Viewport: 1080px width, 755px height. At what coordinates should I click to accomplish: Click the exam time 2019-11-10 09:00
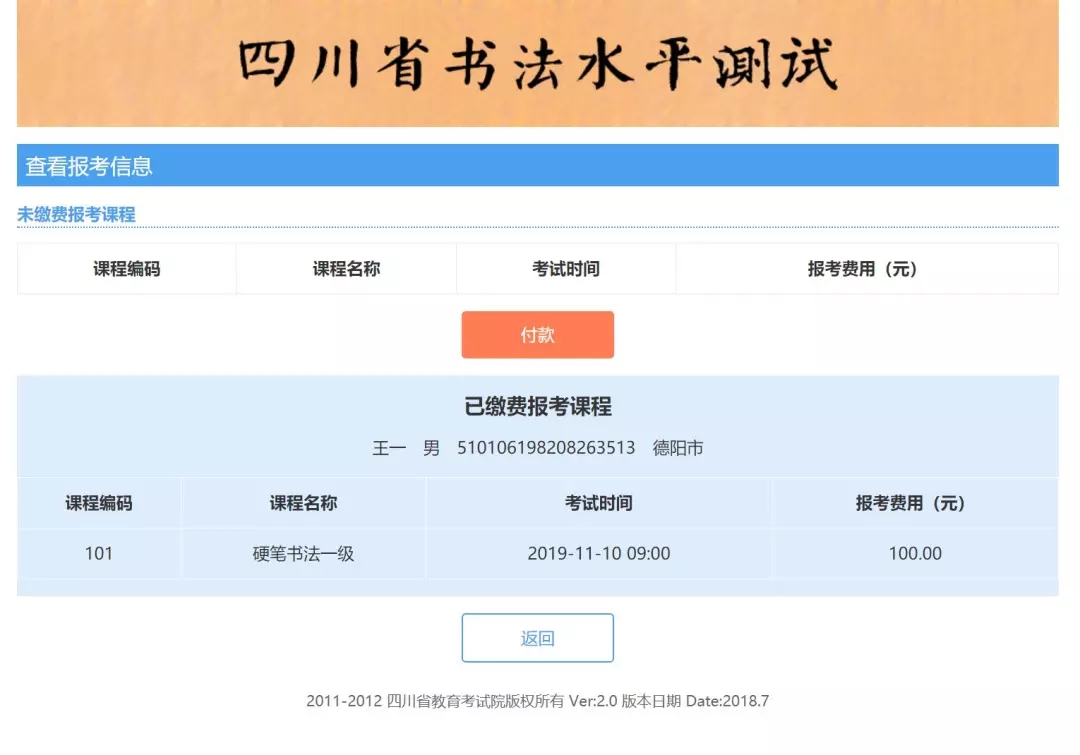click(x=598, y=553)
